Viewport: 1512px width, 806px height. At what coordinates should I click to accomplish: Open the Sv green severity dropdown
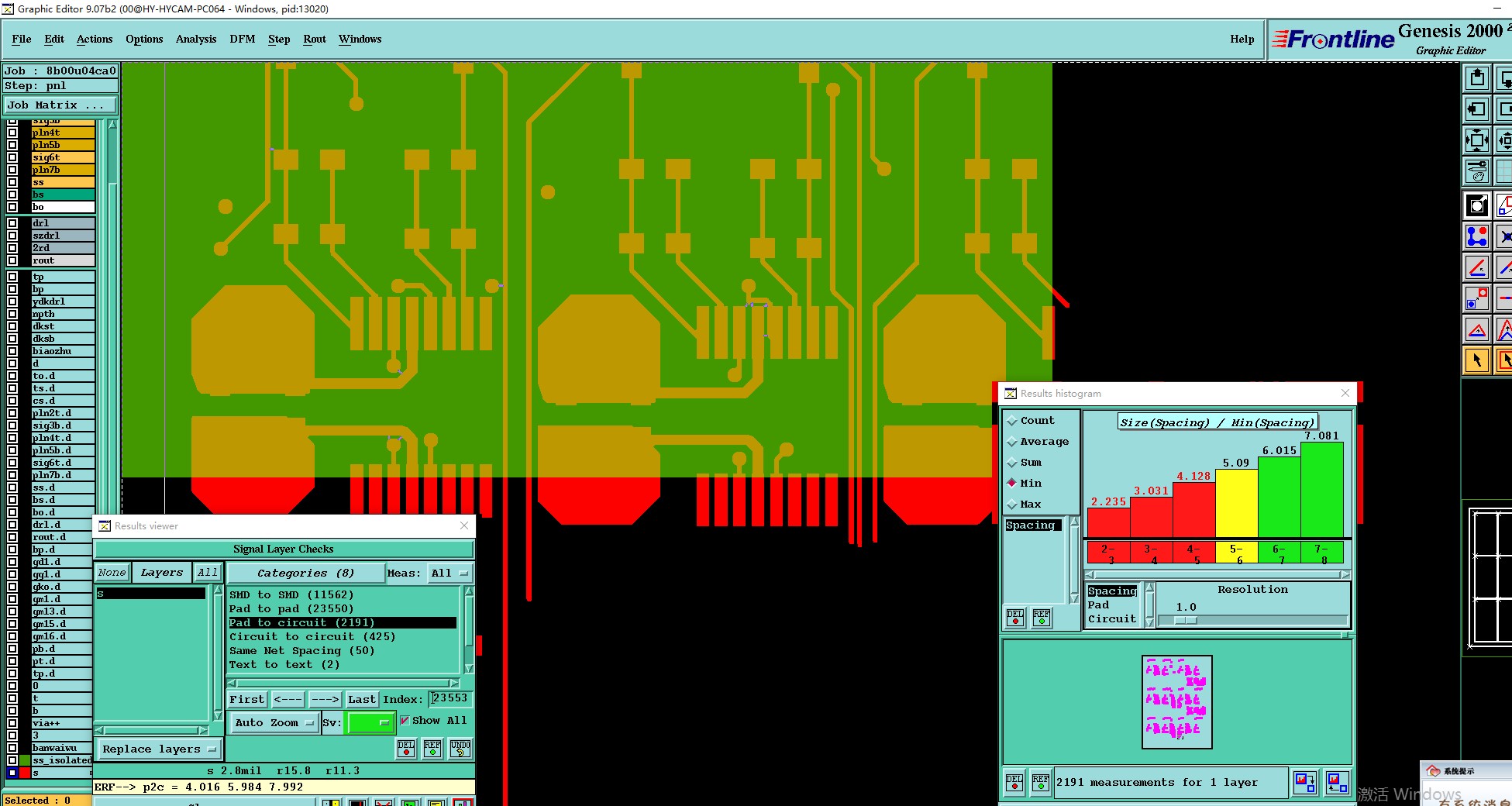tap(372, 723)
